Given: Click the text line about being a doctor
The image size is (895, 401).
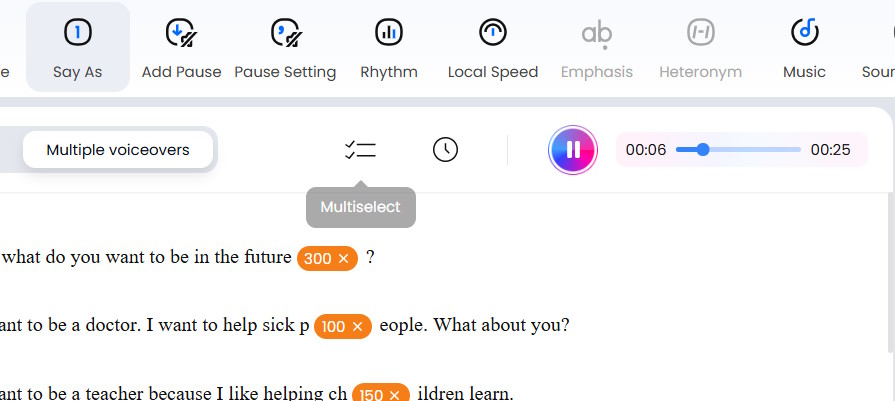Looking at the screenshot, I should (x=150, y=326).
